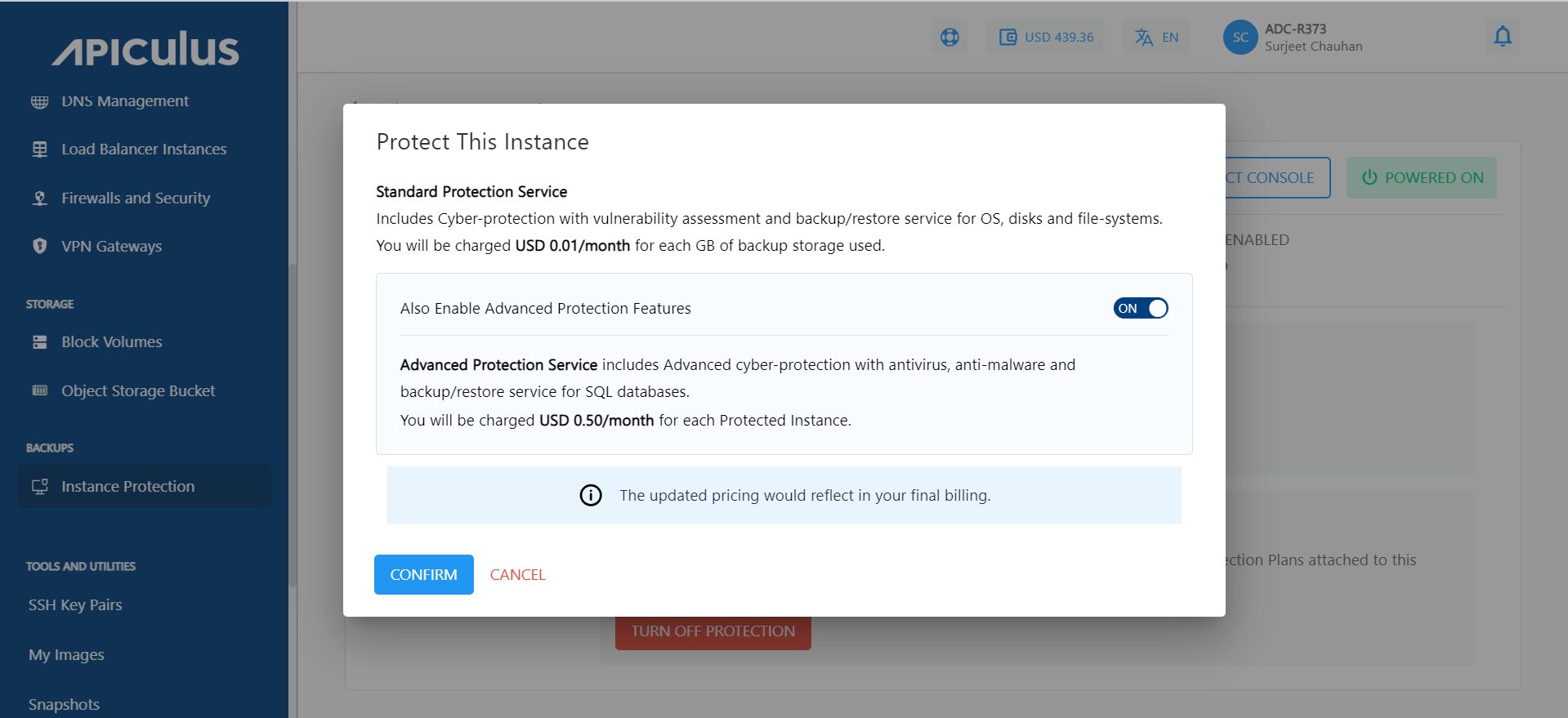
Task: Go to Object Storage Bucket
Action: 138,391
